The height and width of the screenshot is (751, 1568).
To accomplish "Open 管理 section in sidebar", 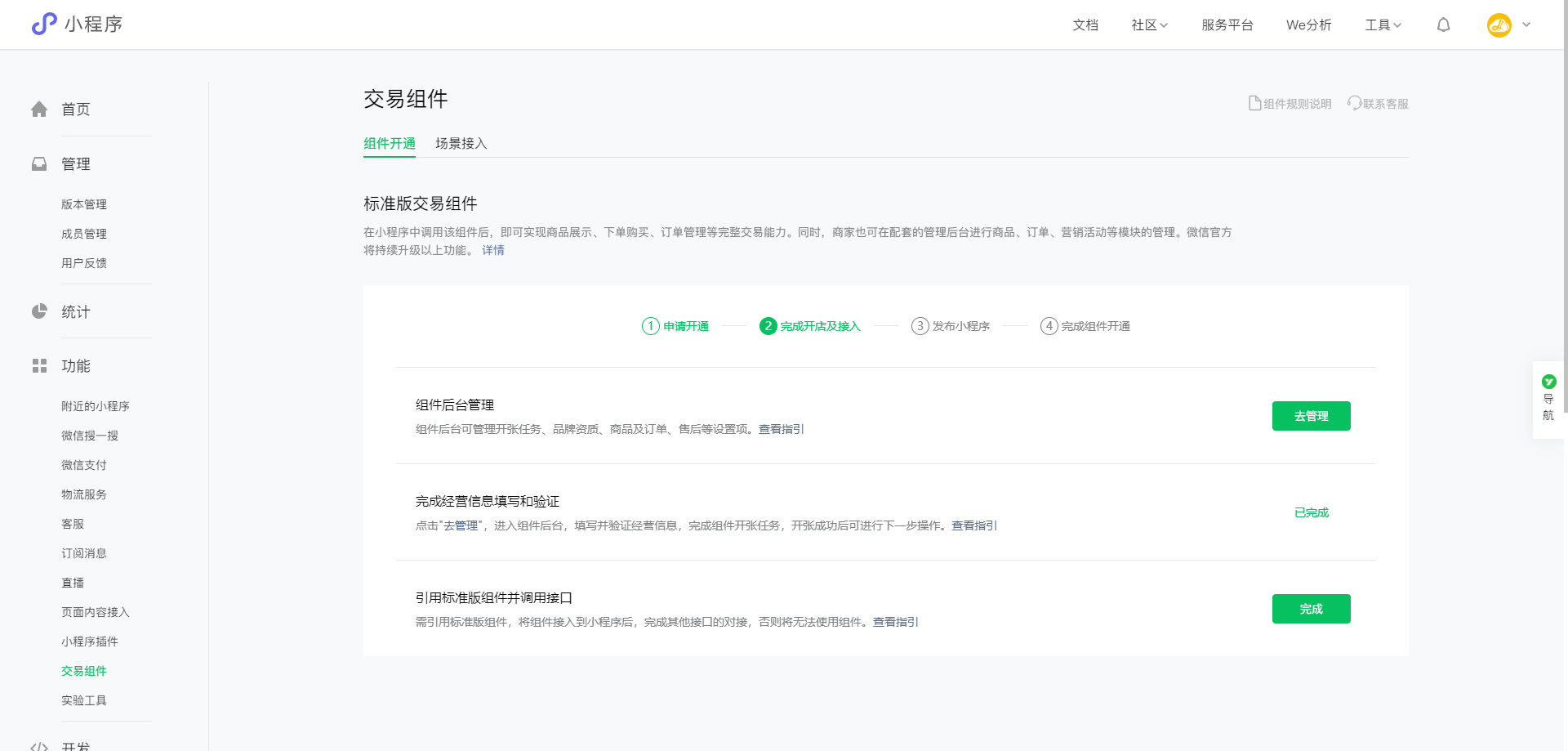I will click(x=76, y=164).
